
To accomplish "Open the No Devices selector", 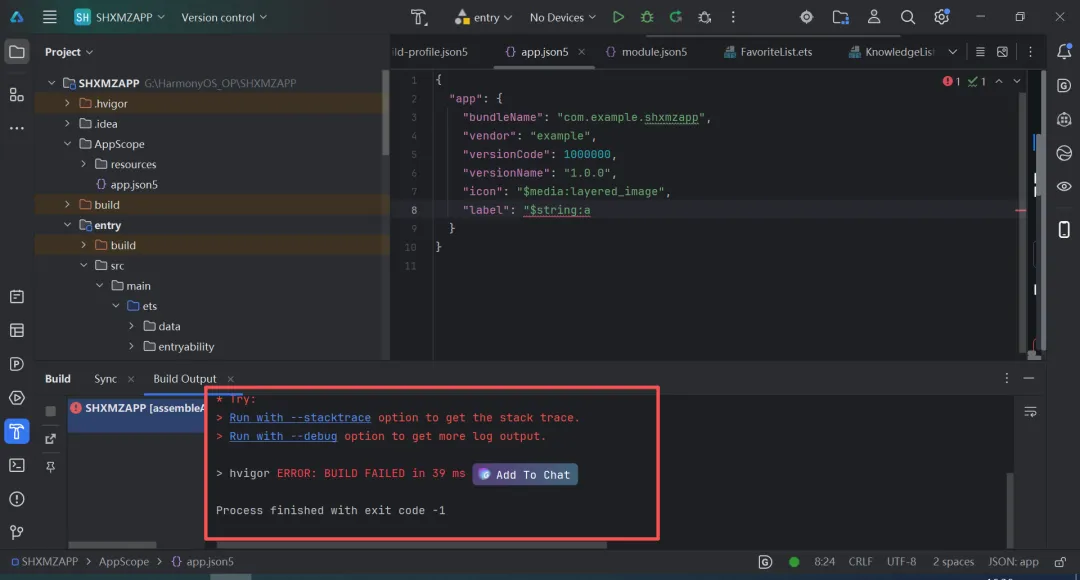I will (562, 17).
